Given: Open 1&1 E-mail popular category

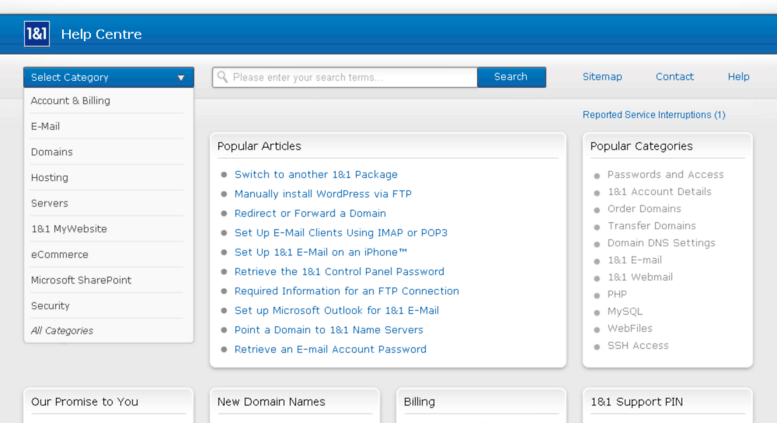Looking at the screenshot, I should 635,260.
